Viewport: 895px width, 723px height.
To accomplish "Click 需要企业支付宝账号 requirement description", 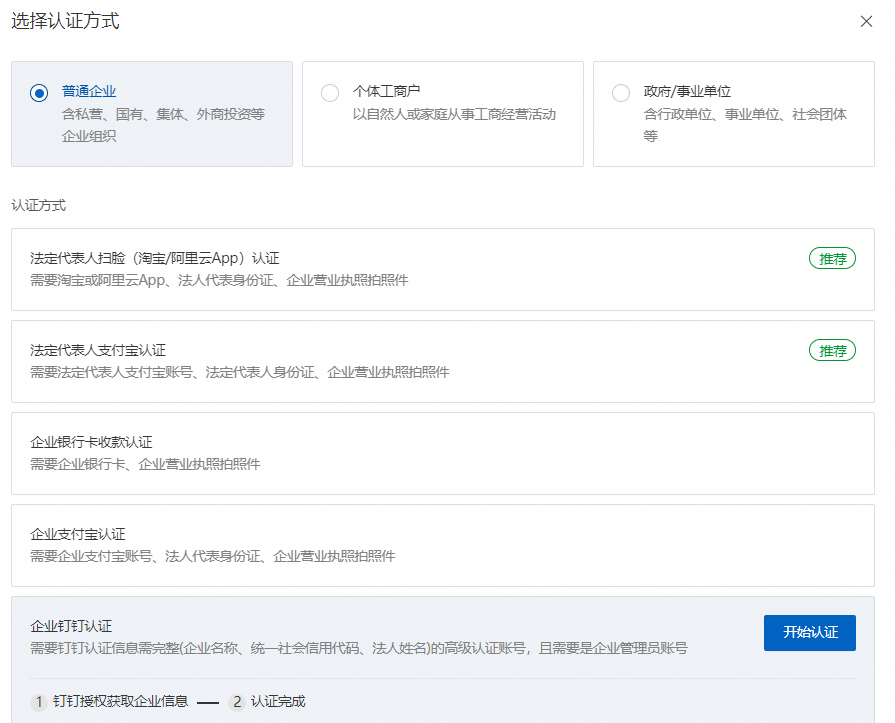I will (x=213, y=556).
